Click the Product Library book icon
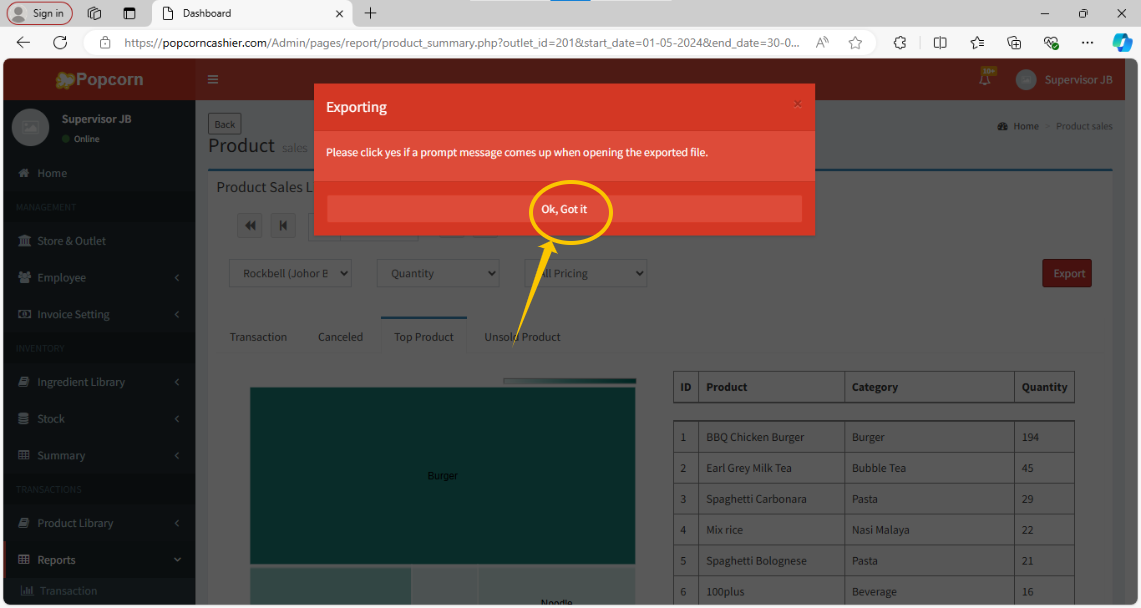This screenshot has width=1141, height=608. point(24,523)
